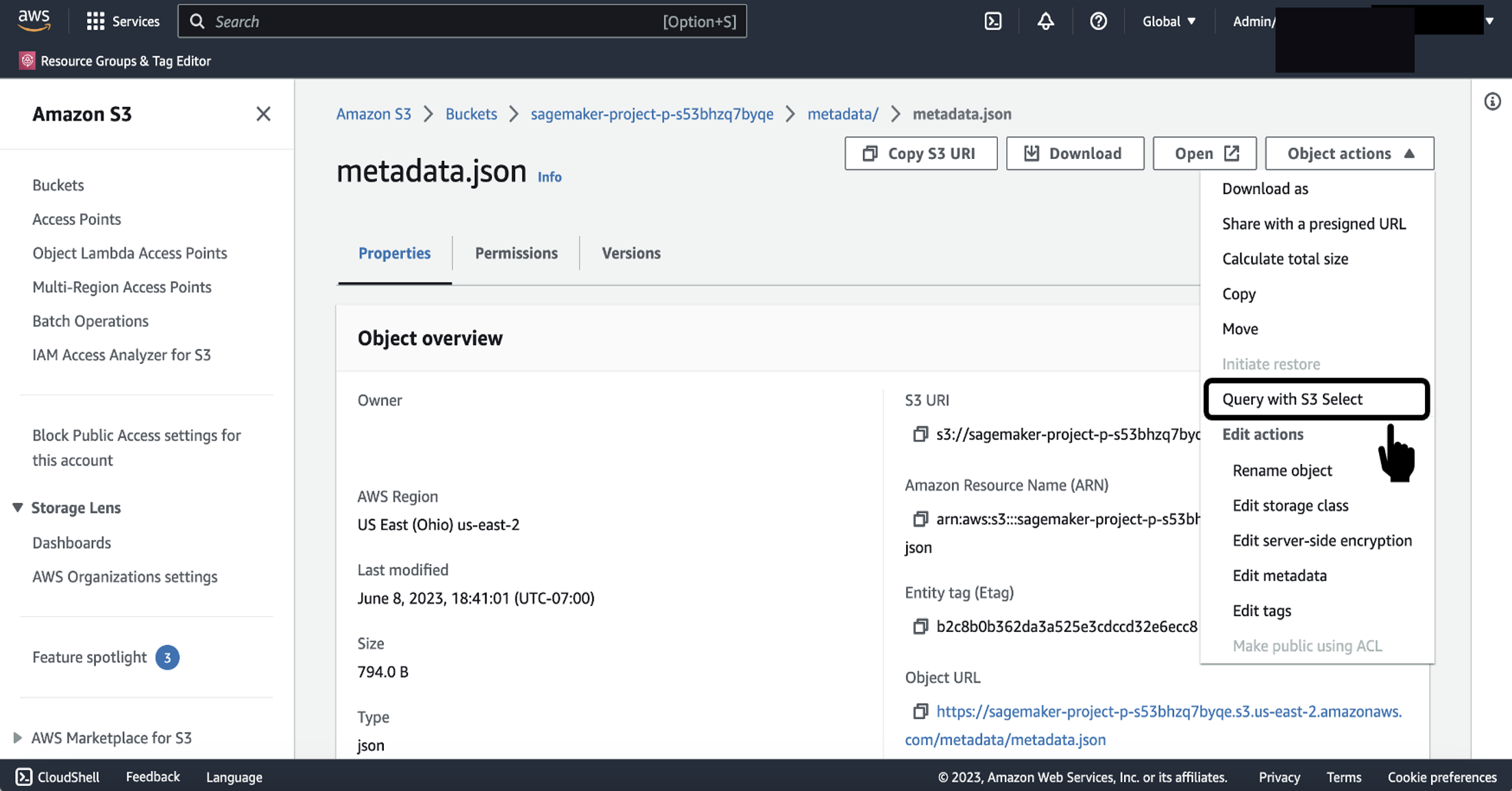Open the Services grid menu icon
The image size is (1512, 791).
click(x=95, y=21)
